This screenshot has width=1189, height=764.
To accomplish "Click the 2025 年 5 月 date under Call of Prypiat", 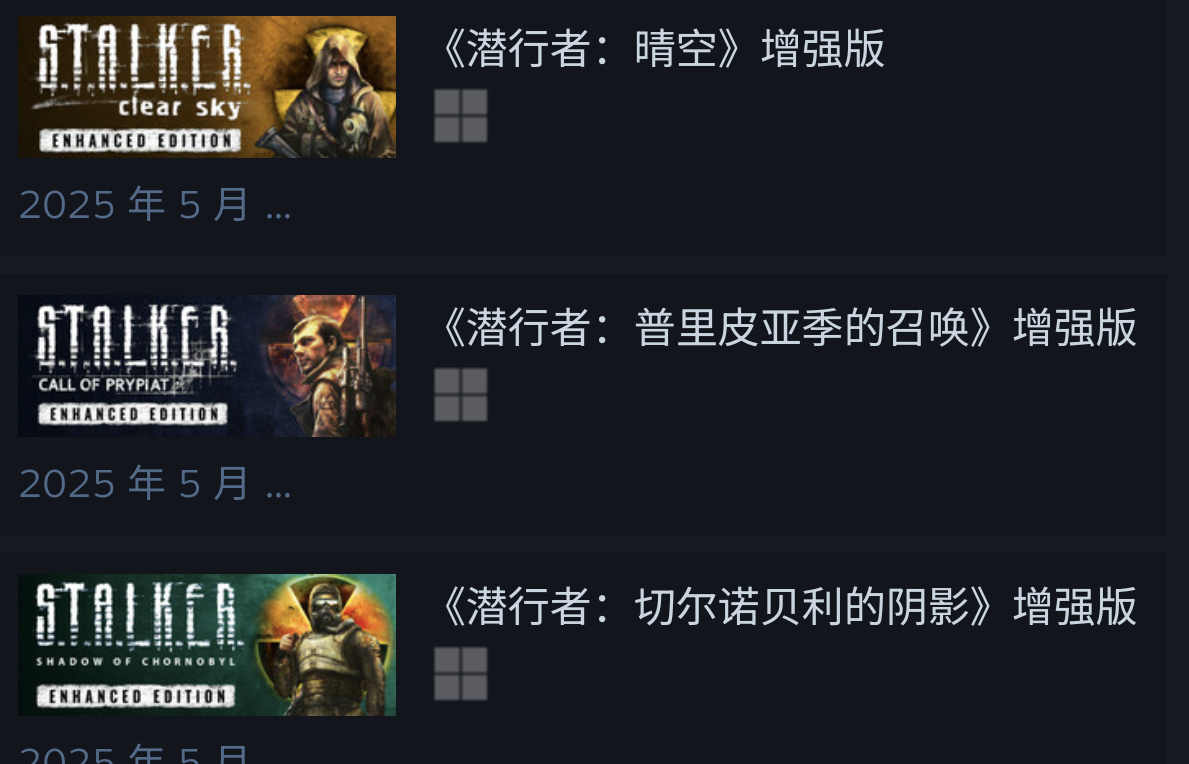I will coord(155,484).
